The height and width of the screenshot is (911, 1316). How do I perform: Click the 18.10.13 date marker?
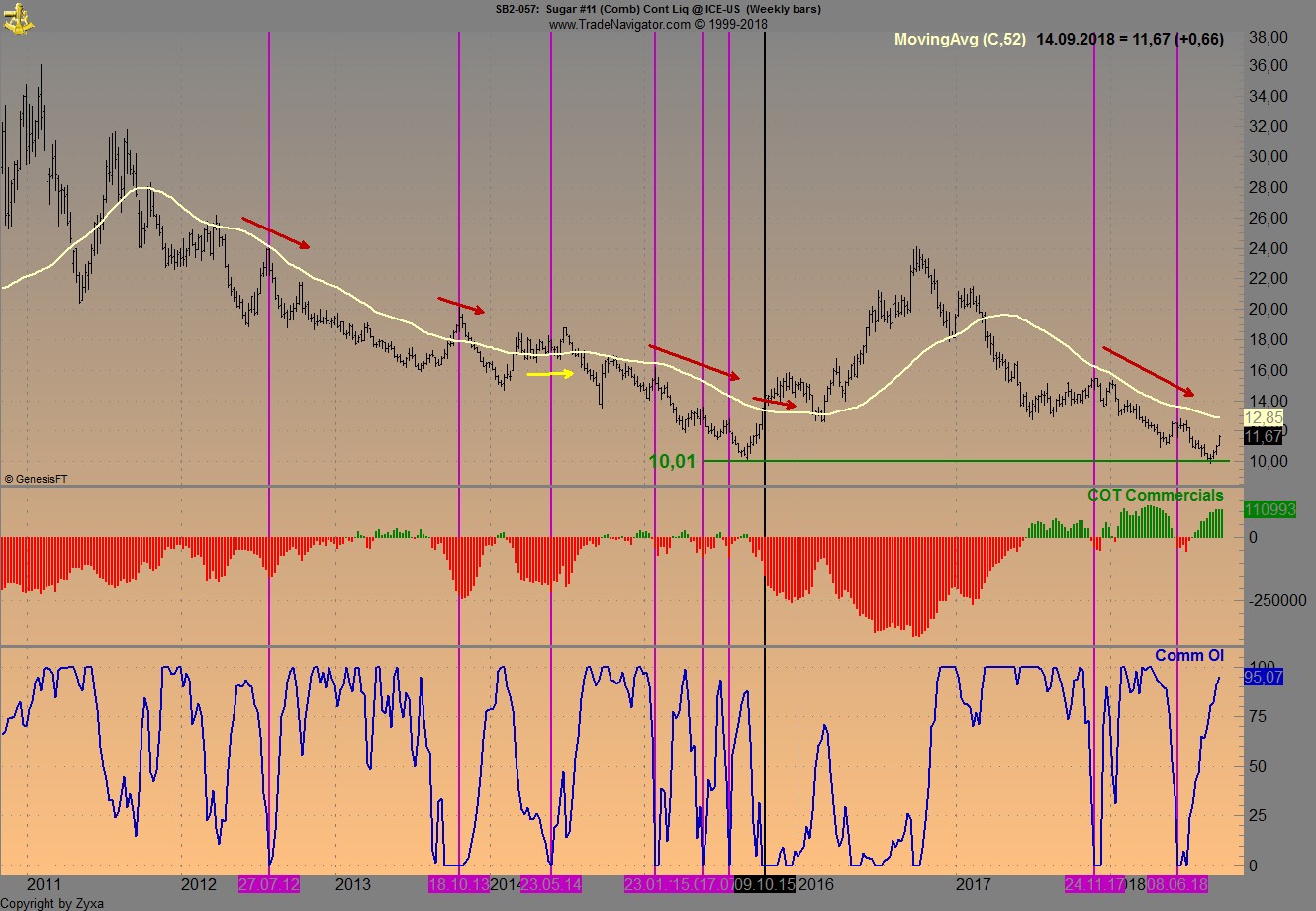click(x=458, y=884)
